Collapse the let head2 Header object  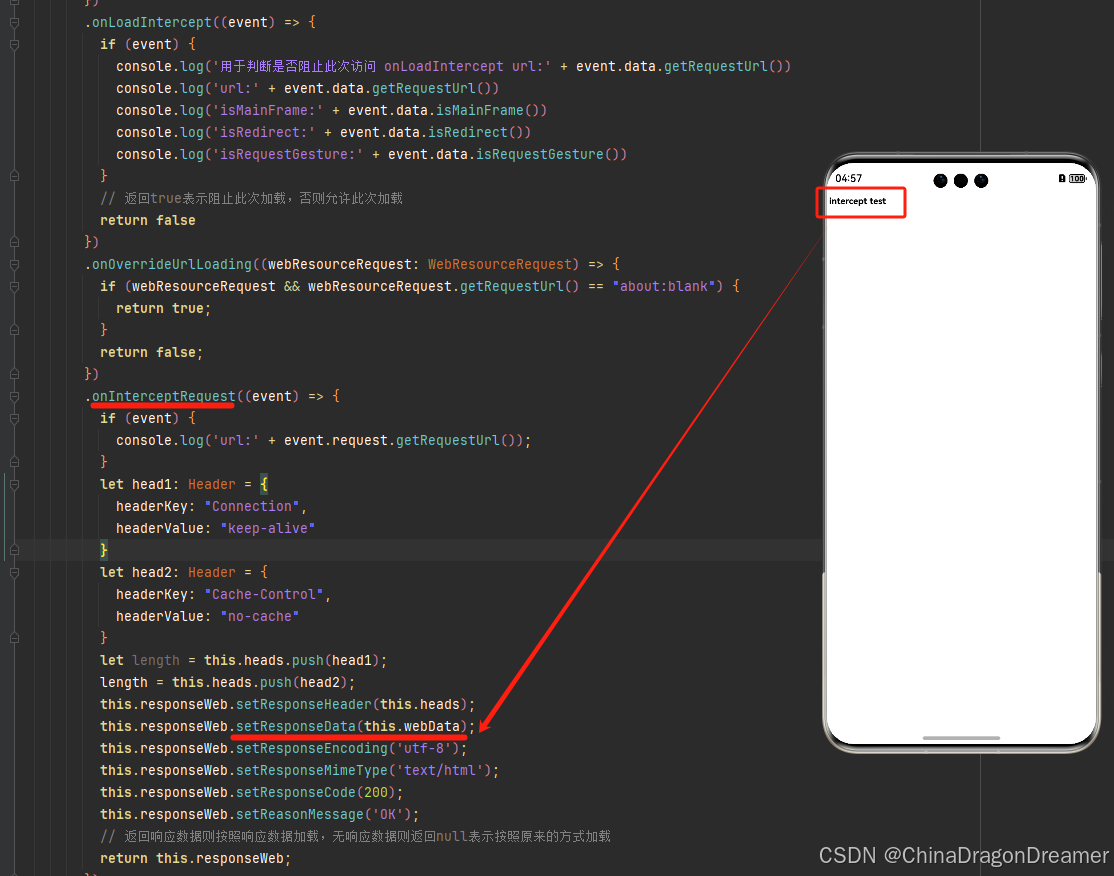[x=14, y=573]
